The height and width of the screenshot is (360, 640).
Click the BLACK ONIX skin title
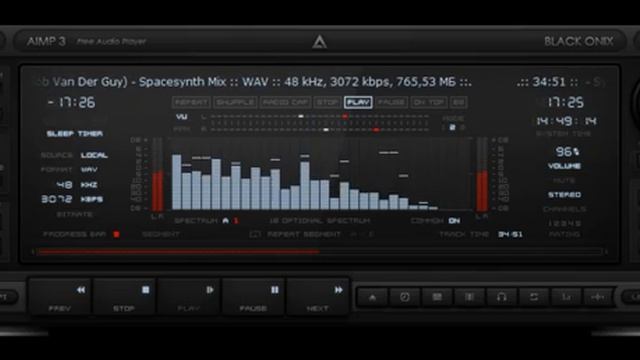point(579,41)
